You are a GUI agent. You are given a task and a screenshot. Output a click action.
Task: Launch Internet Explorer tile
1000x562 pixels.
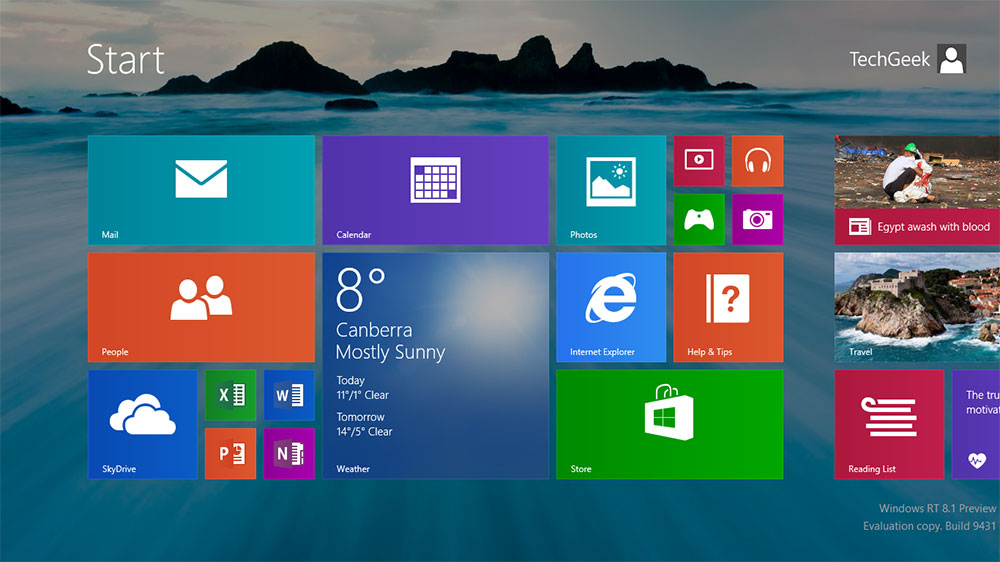[x=611, y=307]
